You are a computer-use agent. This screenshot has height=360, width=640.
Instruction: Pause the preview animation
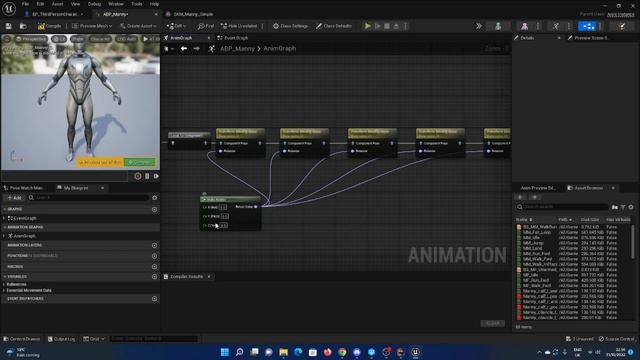147,176
